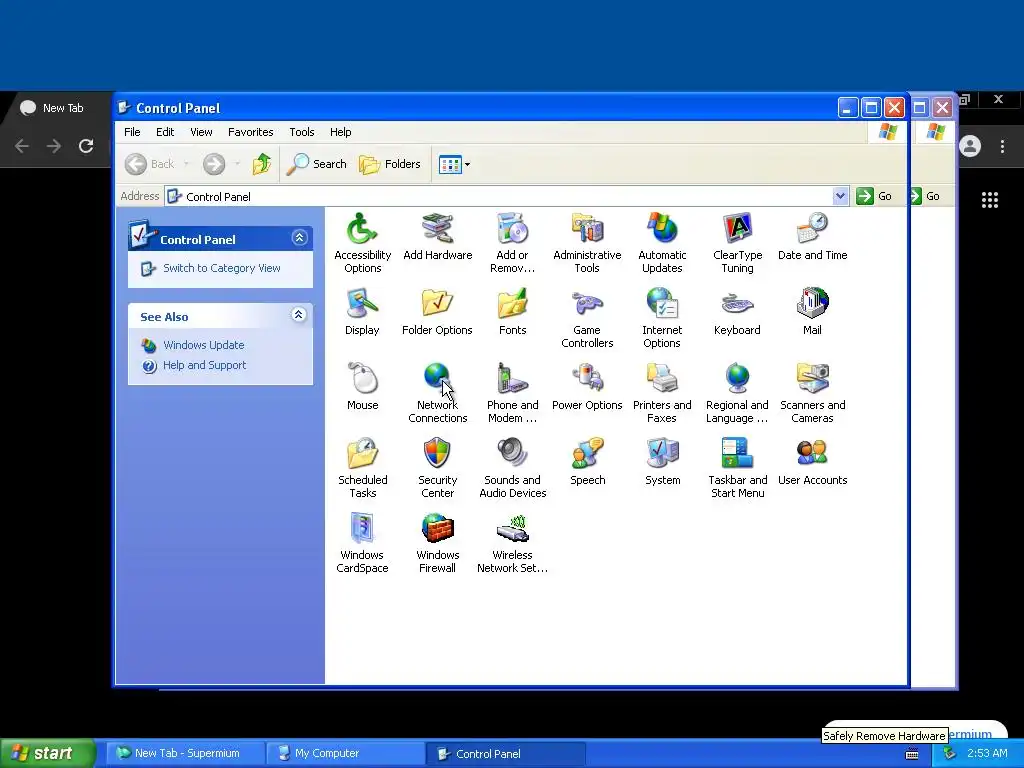This screenshot has width=1024, height=768.
Task: Collapse the See Also section
Action: (x=298, y=315)
